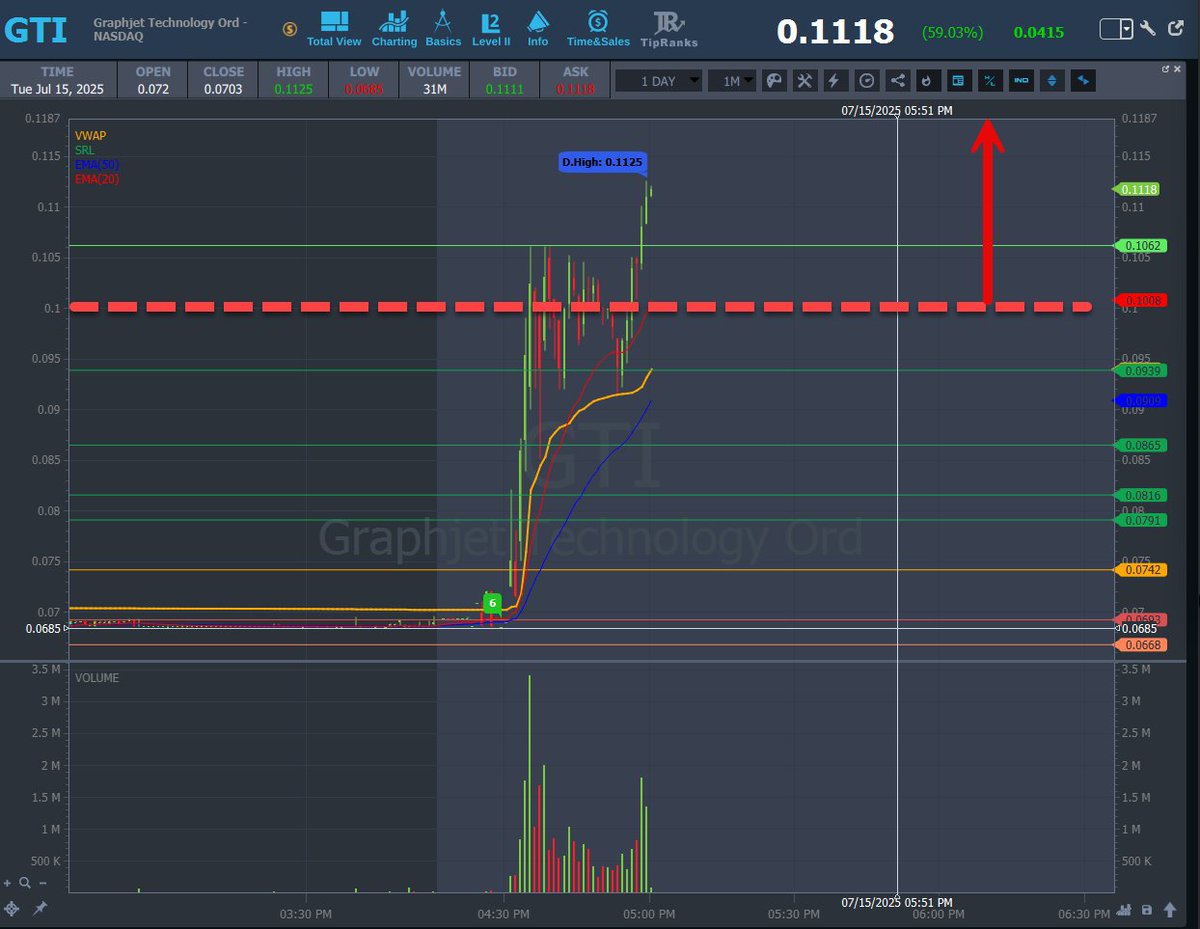Click the clock gauge toolbar icon
1200x929 pixels.
click(866, 81)
